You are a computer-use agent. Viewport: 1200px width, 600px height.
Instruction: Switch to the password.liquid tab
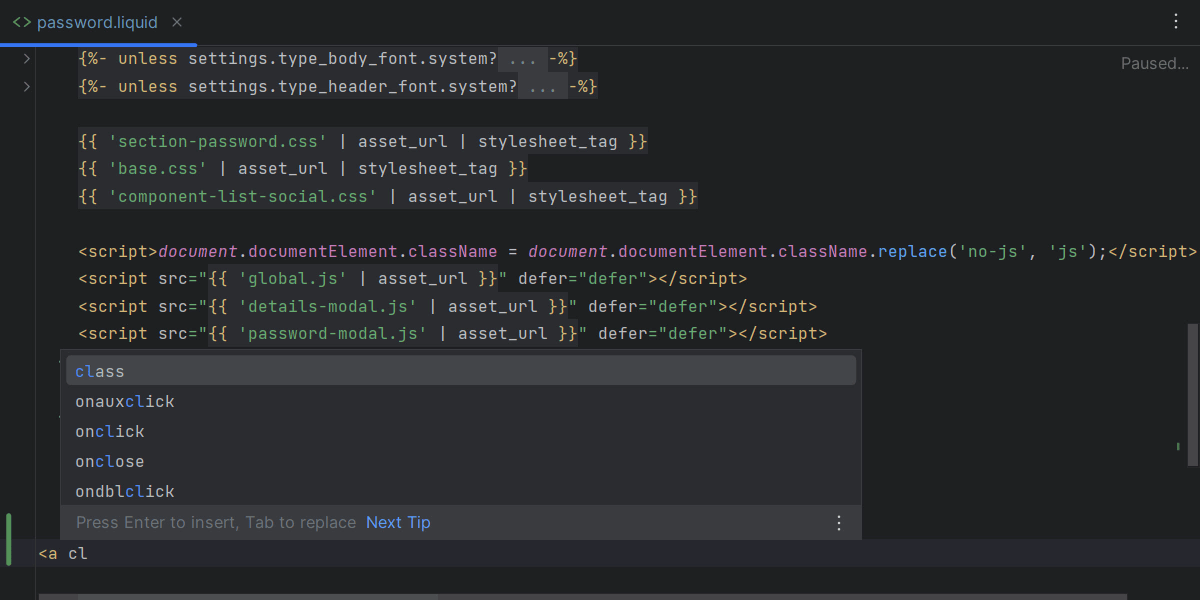pos(97,22)
